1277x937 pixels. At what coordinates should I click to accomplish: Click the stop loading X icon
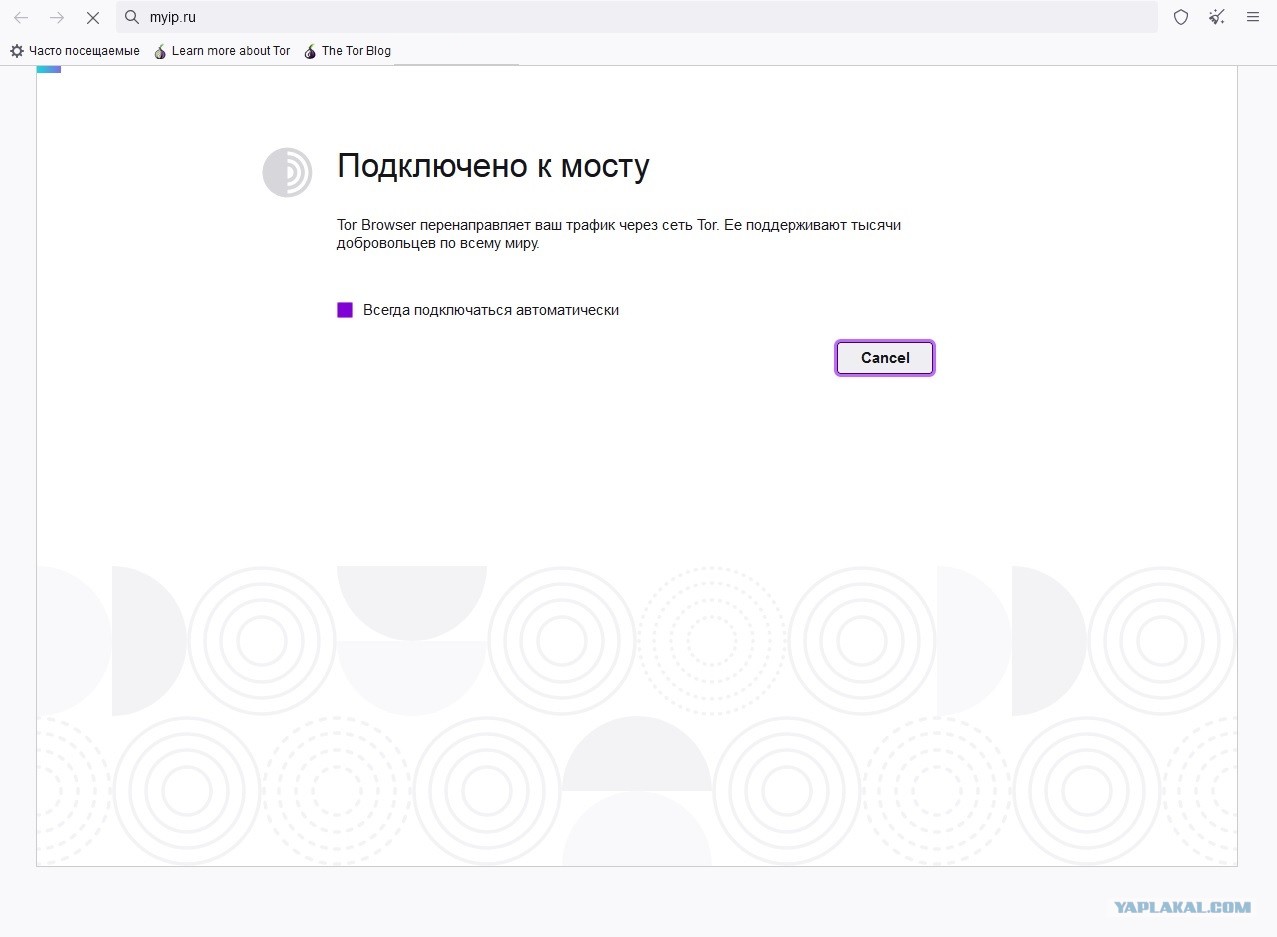[x=93, y=17]
